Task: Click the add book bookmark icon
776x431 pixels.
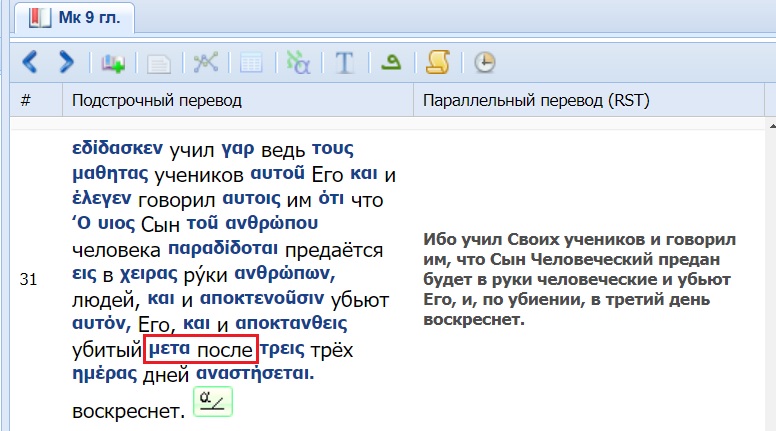Action: click(x=113, y=63)
